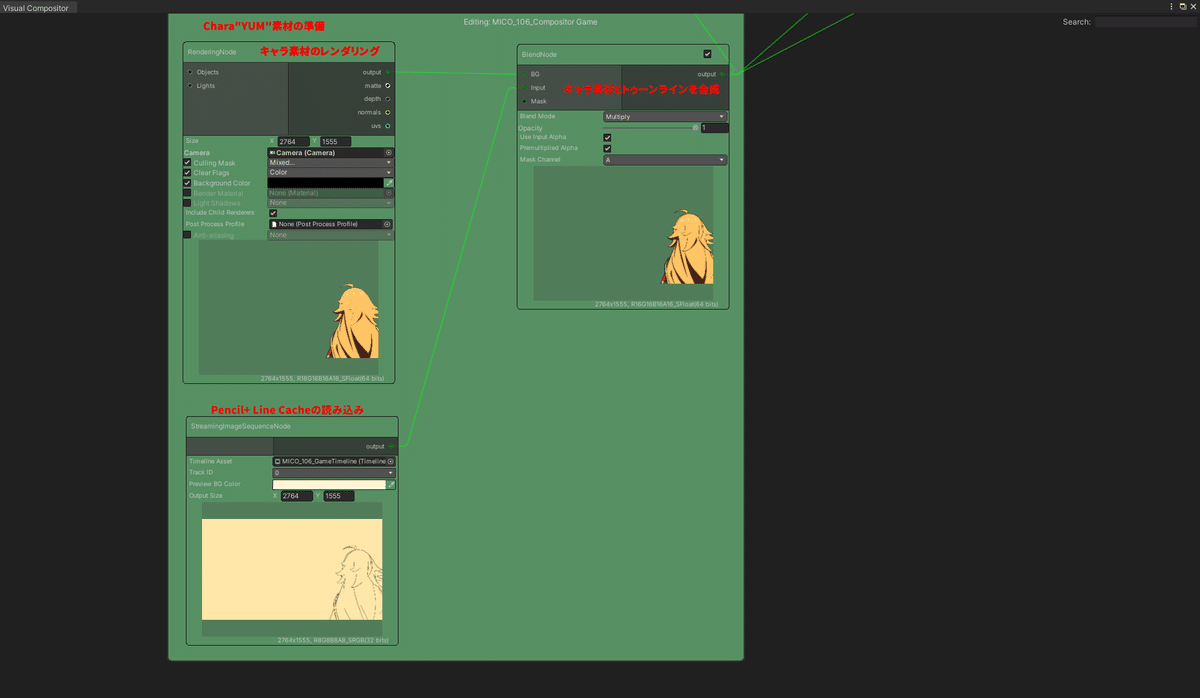Click the RenderingNode normals output port
The image size is (1200, 698).
(388, 112)
